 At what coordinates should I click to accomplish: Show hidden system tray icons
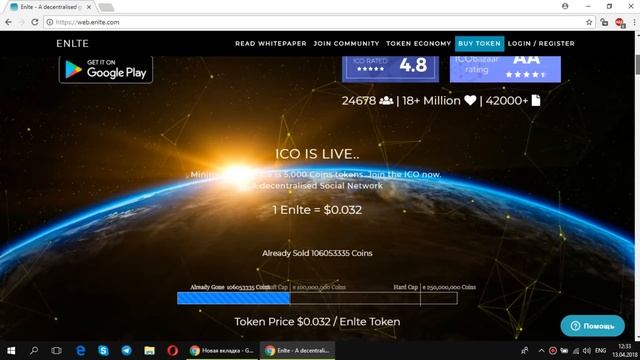pos(541,351)
